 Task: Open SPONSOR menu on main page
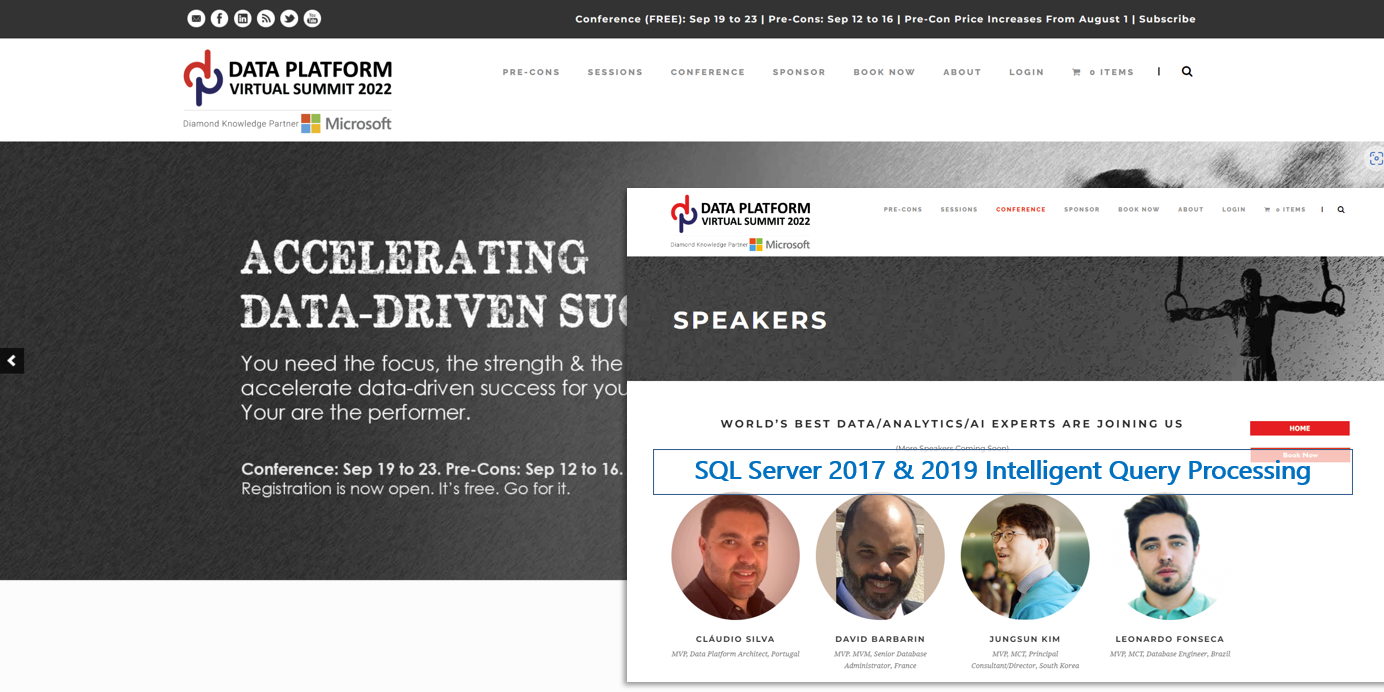click(x=799, y=72)
